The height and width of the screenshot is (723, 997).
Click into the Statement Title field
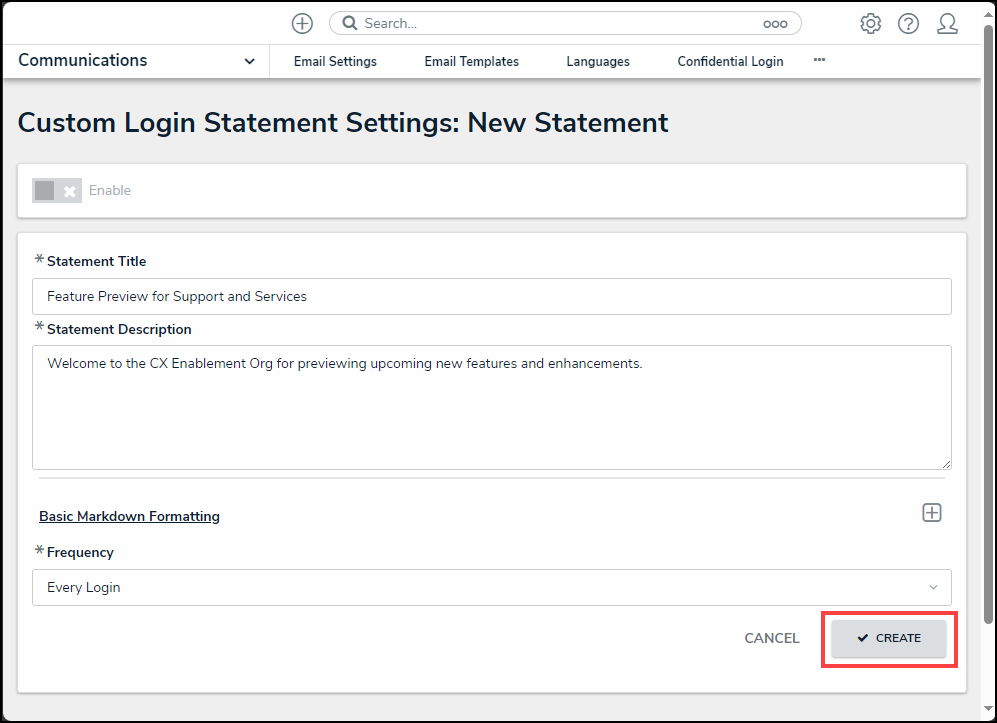coord(491,296)
